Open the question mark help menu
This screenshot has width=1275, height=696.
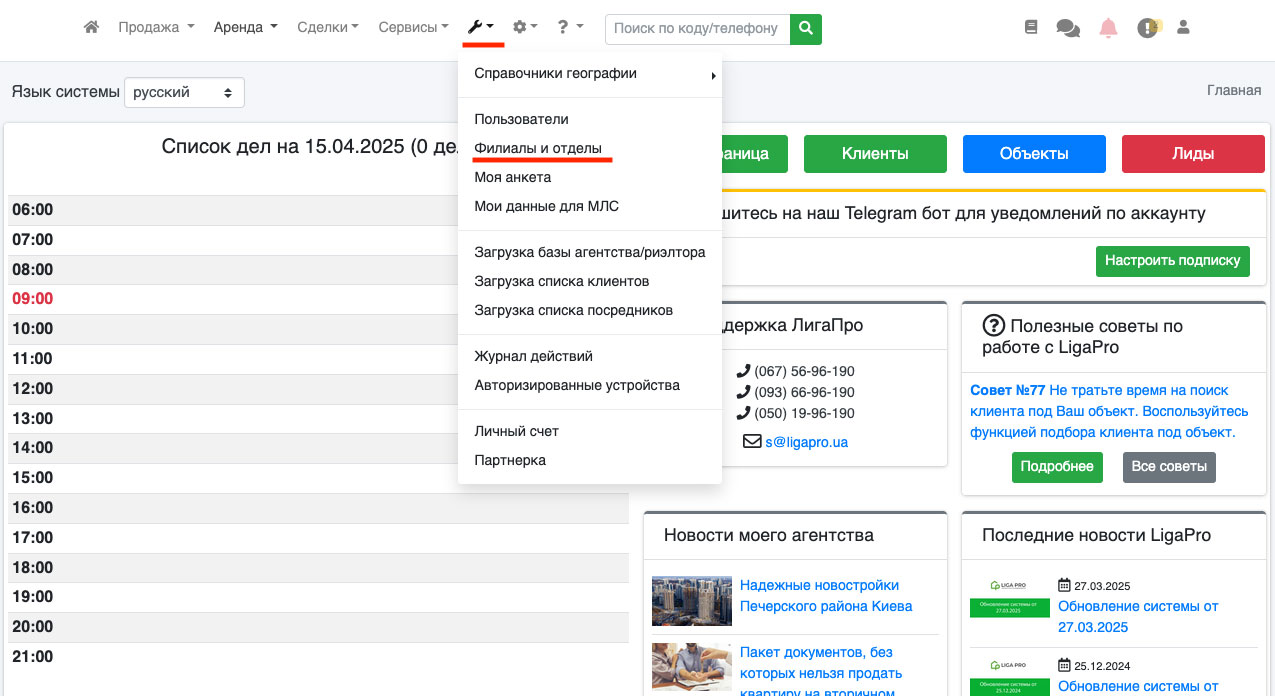[x=569, y=28]
